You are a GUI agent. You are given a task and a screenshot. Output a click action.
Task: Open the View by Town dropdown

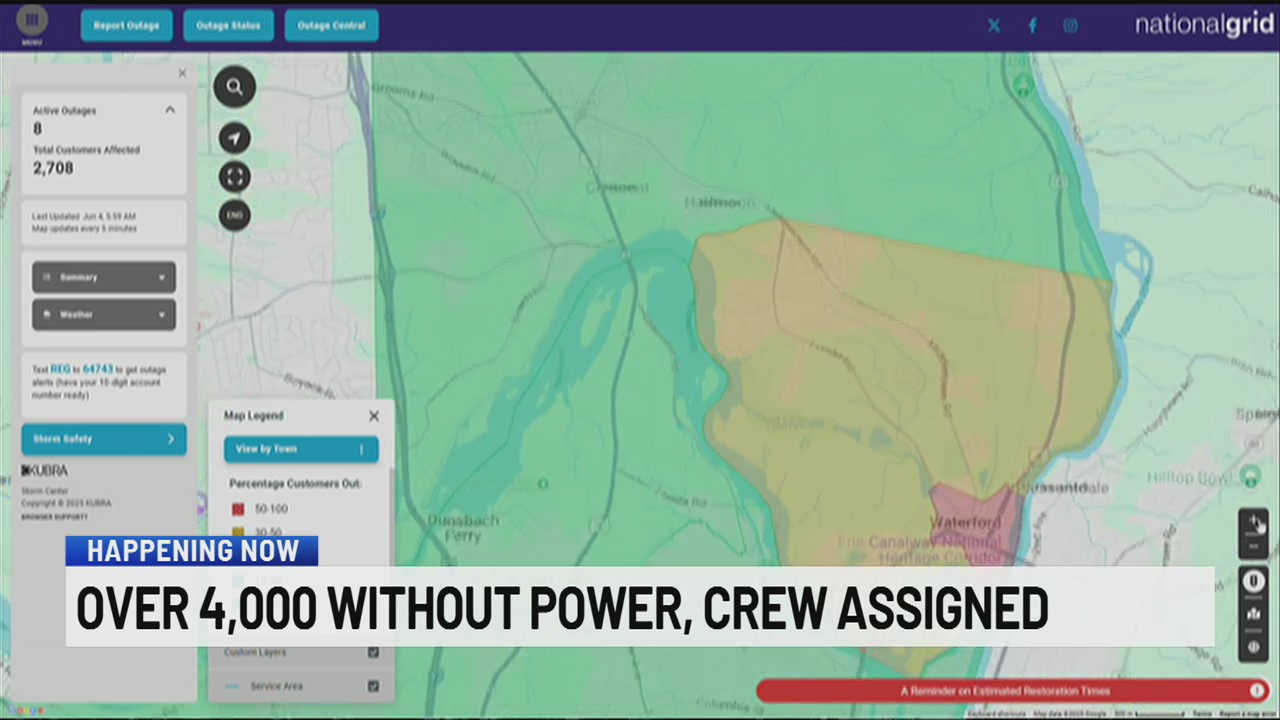pyautogui.click(x=300, y=448)
